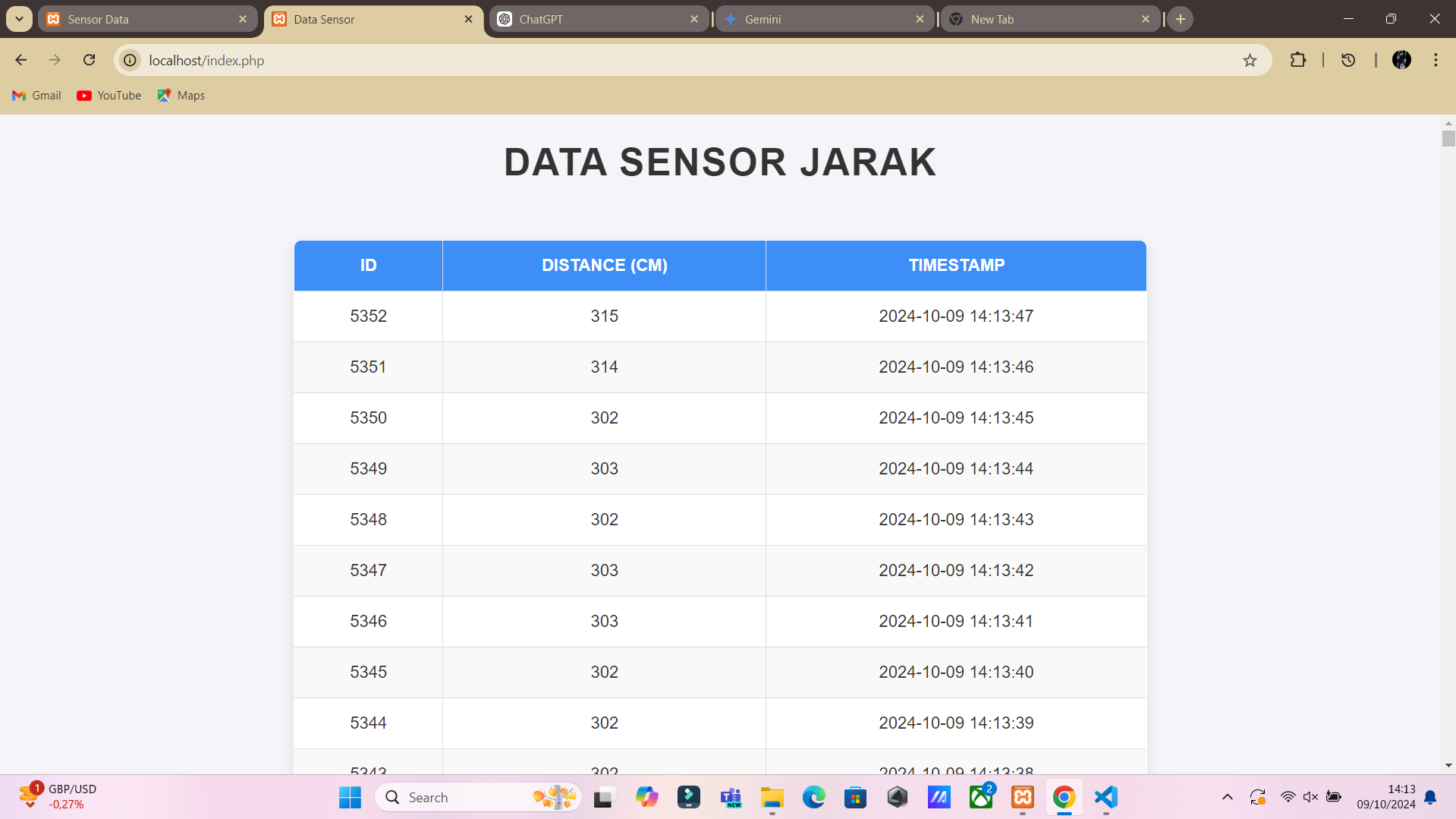This screenshot has height=819, width=1456.
Task: Open the Gmail bookmark
Action: (x=36, y=95)
